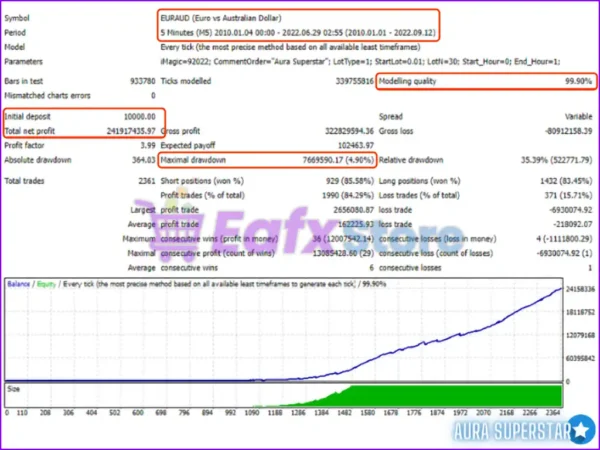Select the 'Ticks modelled' label
The image size is (600, 450).
(186, 81)
